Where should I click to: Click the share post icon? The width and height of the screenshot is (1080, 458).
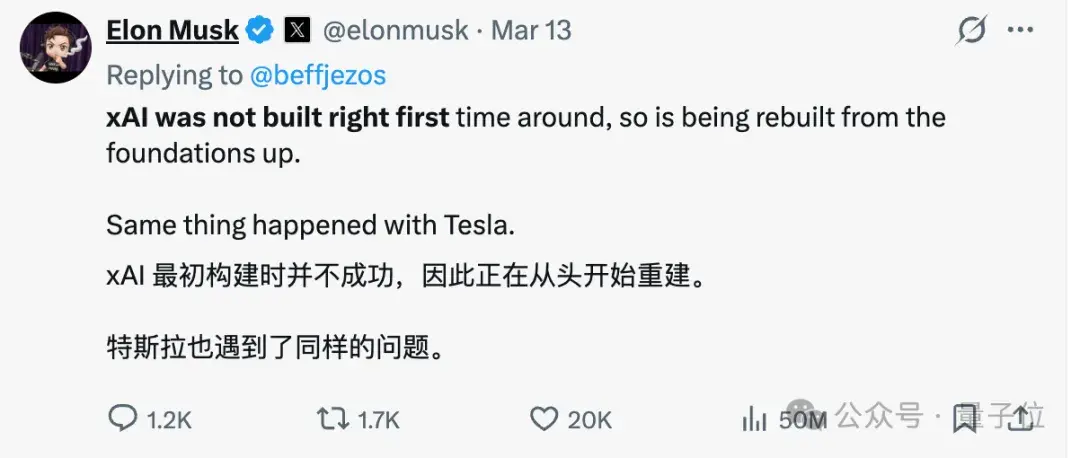(1022, 419)
